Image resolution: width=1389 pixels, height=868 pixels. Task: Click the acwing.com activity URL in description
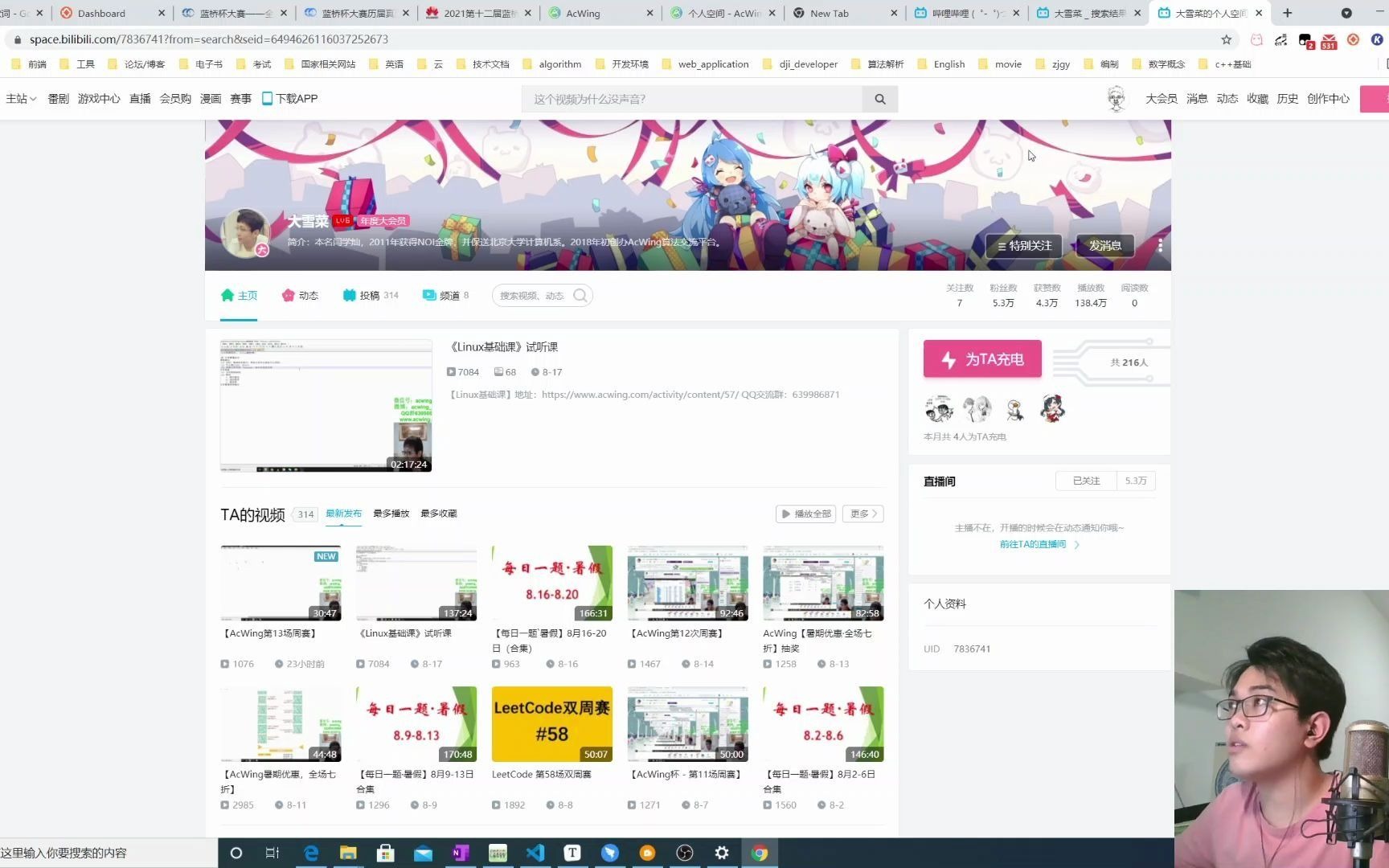coord(640,395)
